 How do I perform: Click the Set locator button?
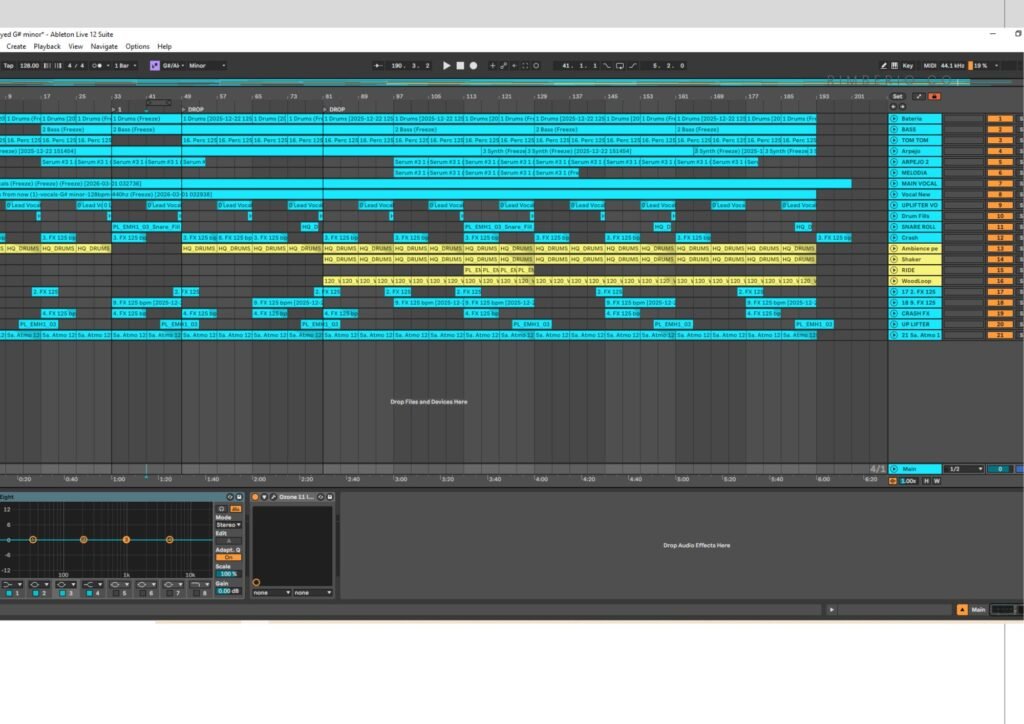tap(898, 97)
